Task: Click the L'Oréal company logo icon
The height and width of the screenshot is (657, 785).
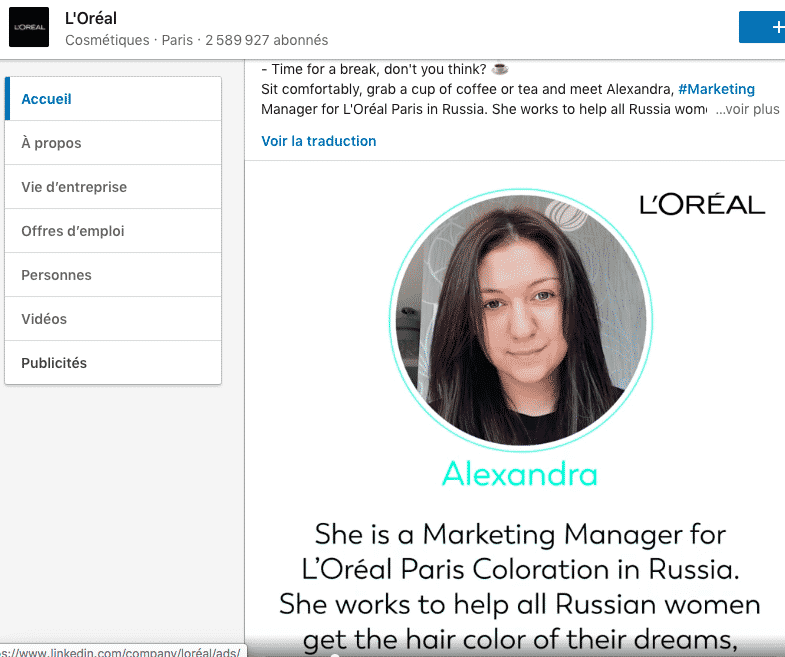Action: [29, 27]
